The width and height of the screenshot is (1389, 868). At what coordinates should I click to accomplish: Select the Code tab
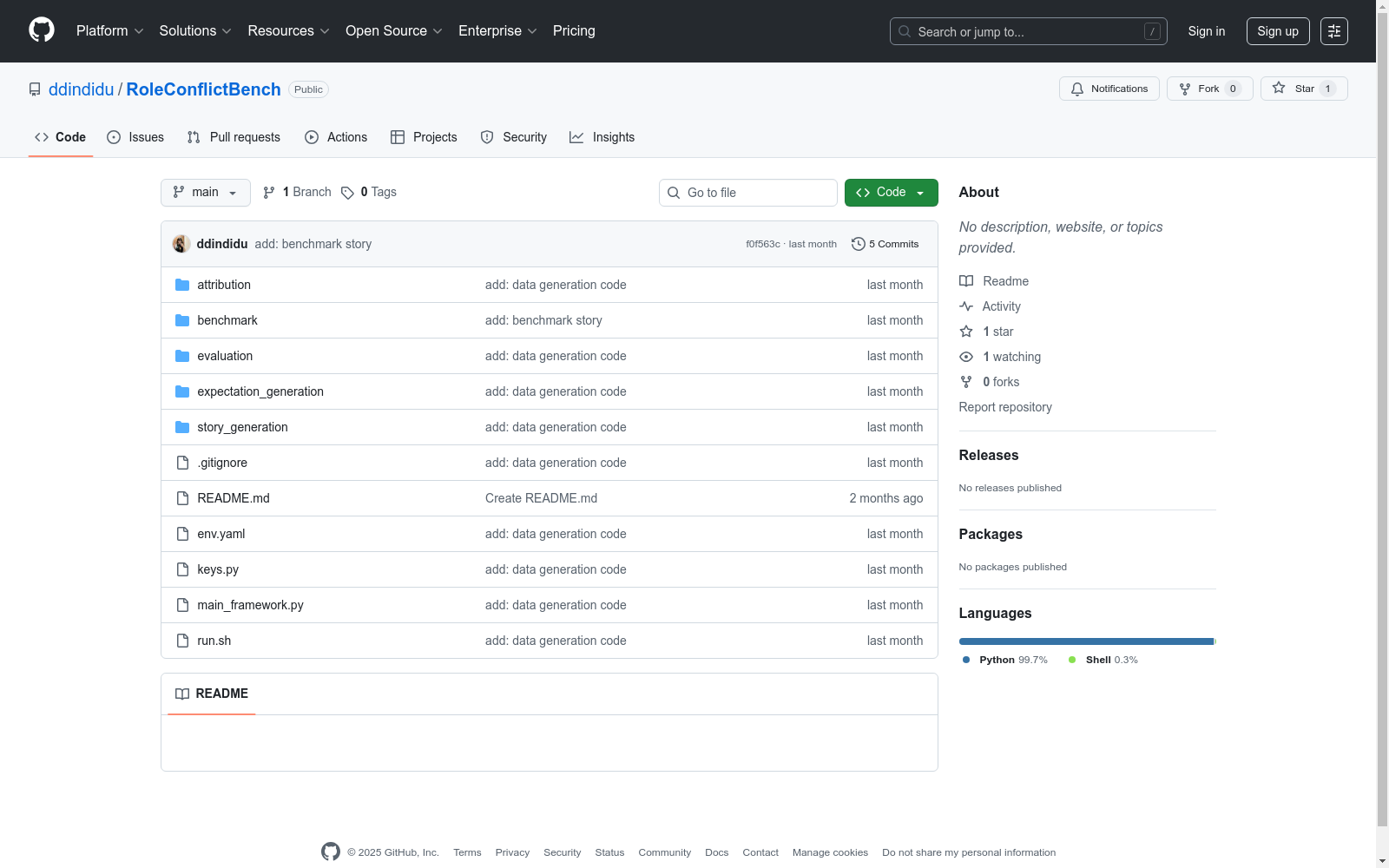point(61,137)
